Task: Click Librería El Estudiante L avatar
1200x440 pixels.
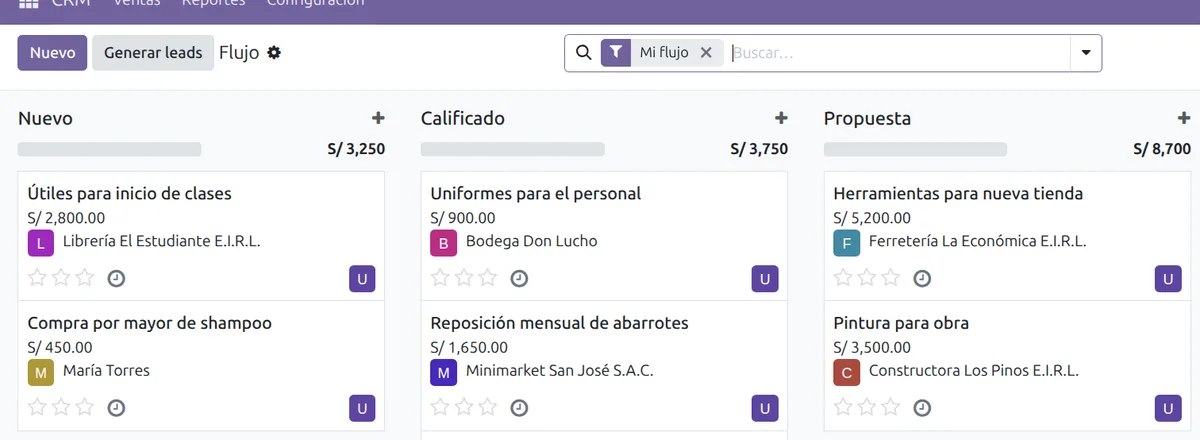Action: pos(41,243)
